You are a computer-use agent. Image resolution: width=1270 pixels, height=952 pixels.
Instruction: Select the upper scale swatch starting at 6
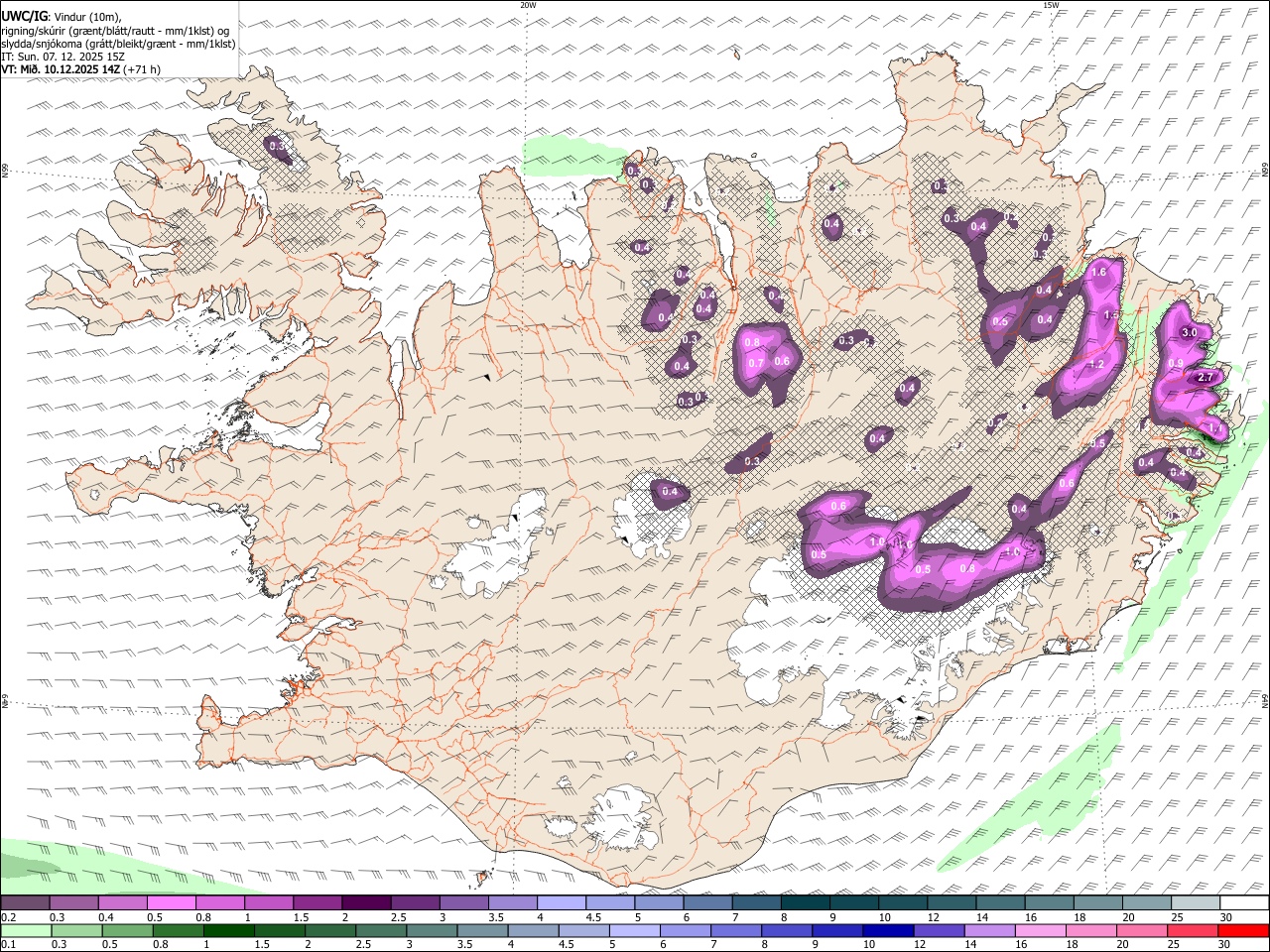(707, 903)
